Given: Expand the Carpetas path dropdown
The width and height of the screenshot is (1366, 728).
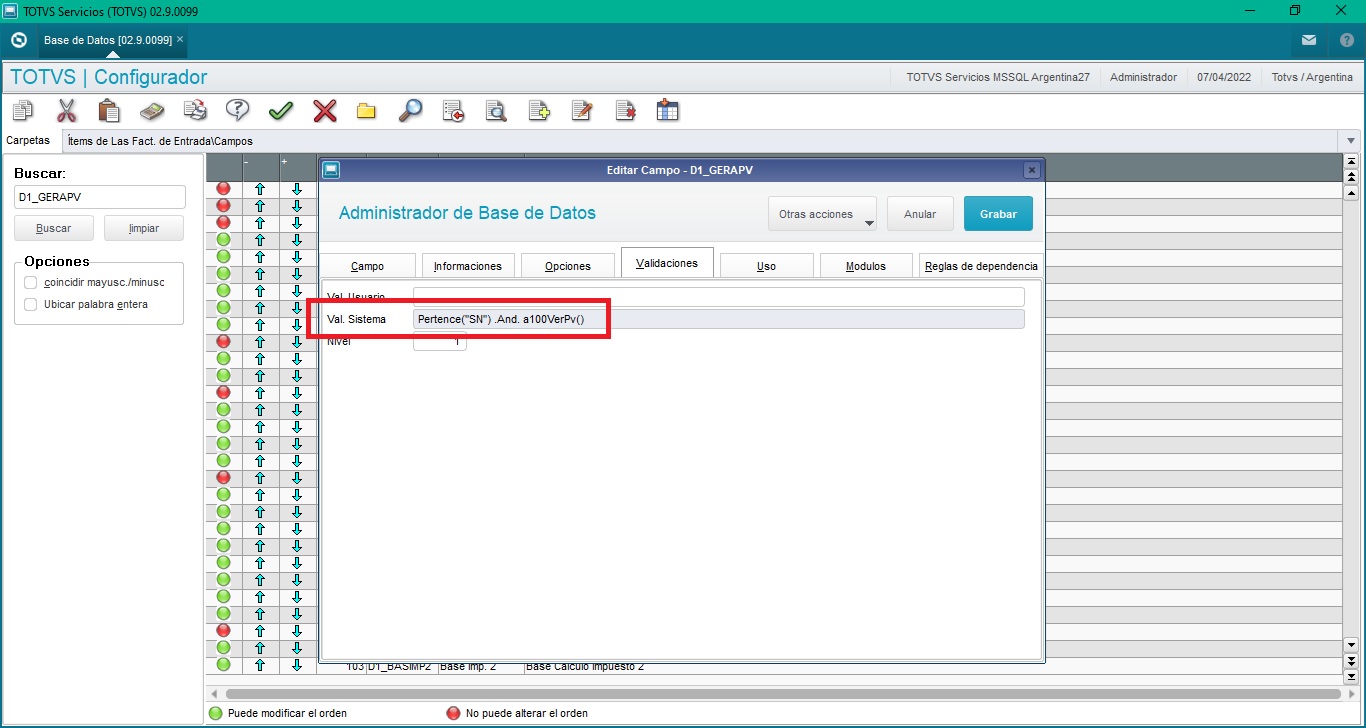Looking at the screenshot, I should click(x=1352, y=141).
